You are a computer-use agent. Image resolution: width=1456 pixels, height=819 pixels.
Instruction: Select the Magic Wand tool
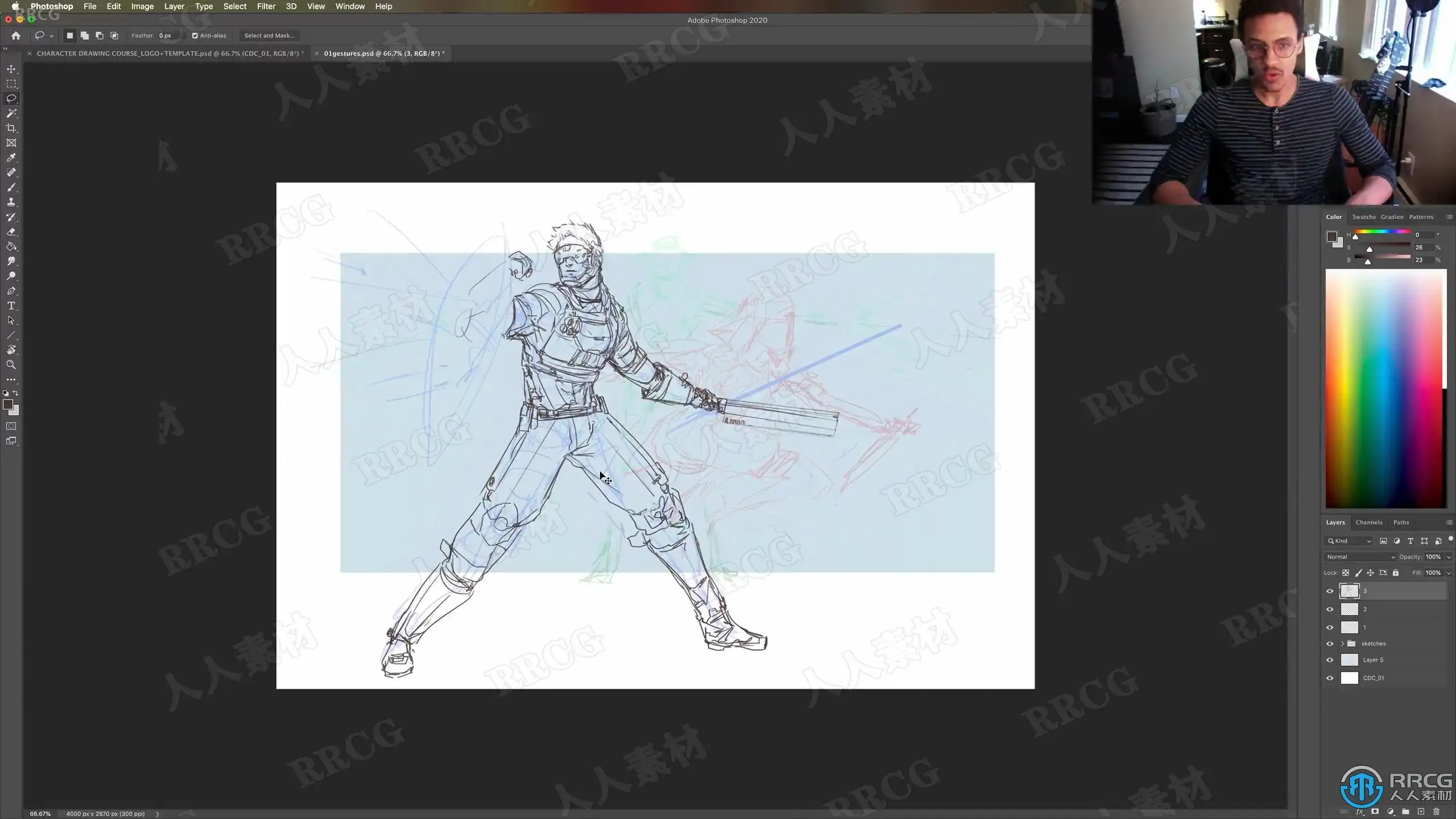pyautogui.click(x=11, y=113)
